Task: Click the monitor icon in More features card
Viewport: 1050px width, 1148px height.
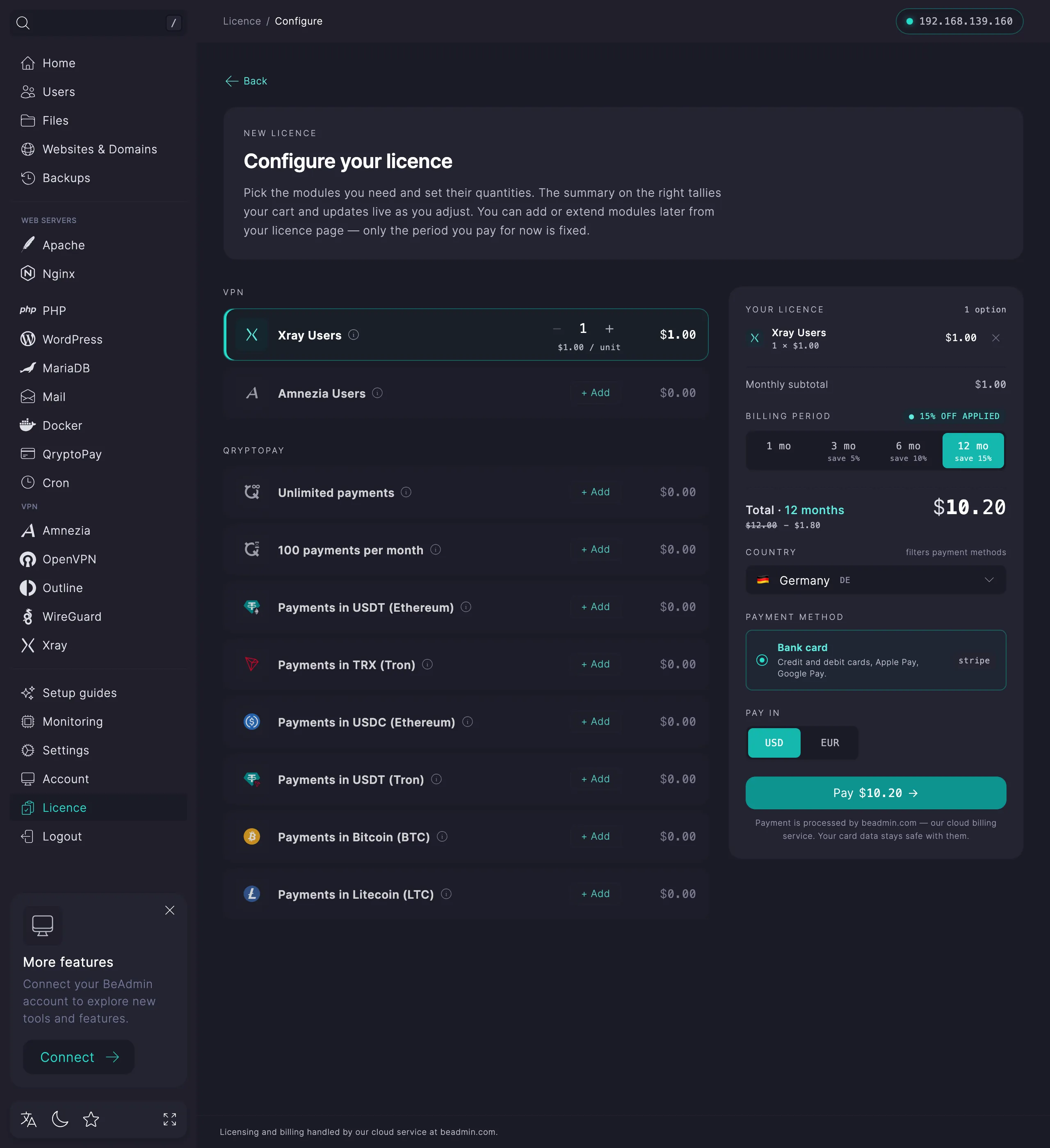Action: click(x=43, y=925)
